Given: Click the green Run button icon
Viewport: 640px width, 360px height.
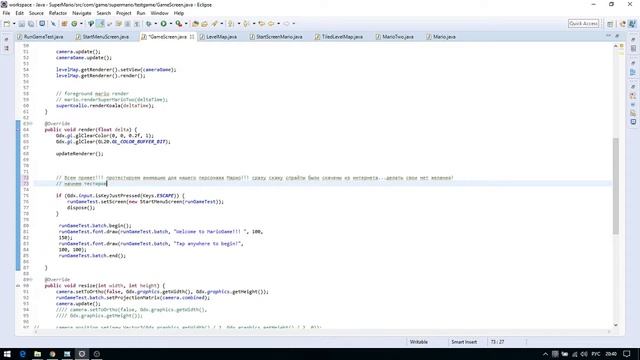Looking at the screenshot, I should coord(163,24).
